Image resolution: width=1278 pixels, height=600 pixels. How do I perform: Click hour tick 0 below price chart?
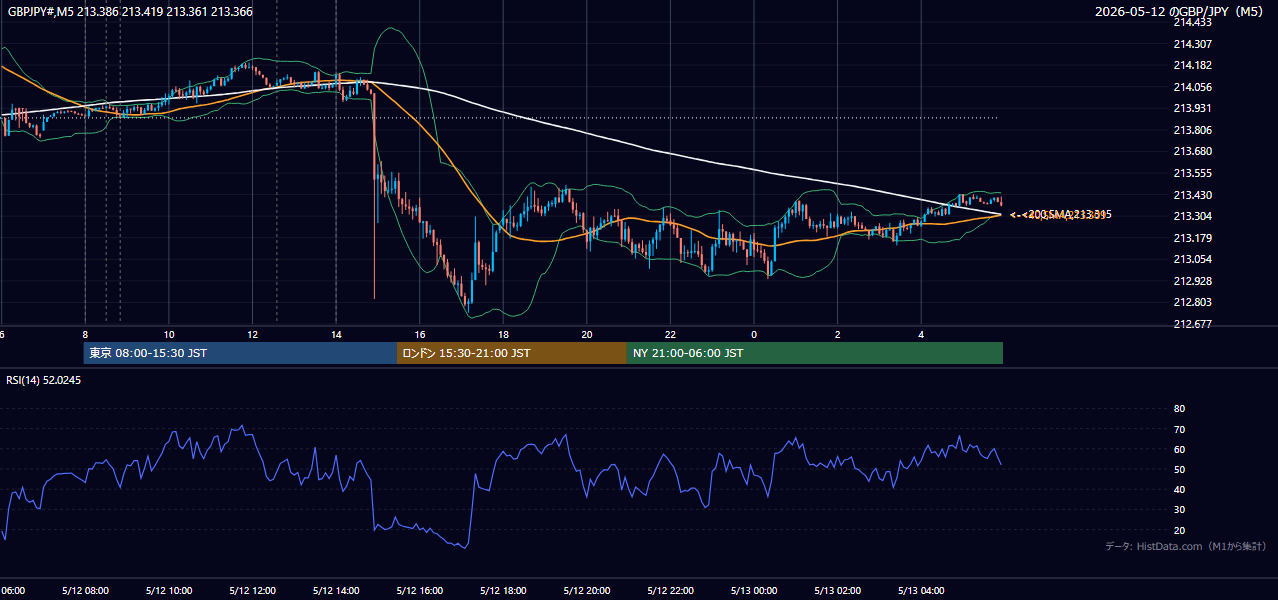754,334
